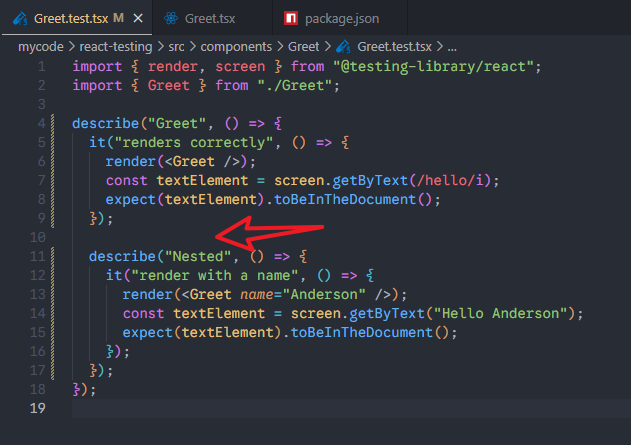Click the Greet.test.tsx breadcrumb file name
Image resolution: width=631 pixels, height=445 pixels.
(x=396, y=46)
